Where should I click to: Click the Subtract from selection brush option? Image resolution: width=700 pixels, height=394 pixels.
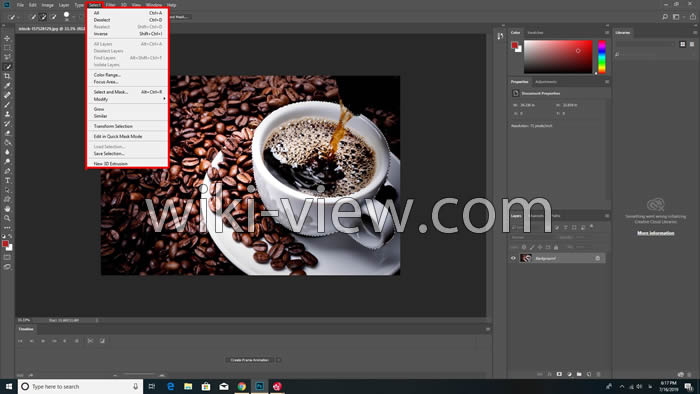54,17
